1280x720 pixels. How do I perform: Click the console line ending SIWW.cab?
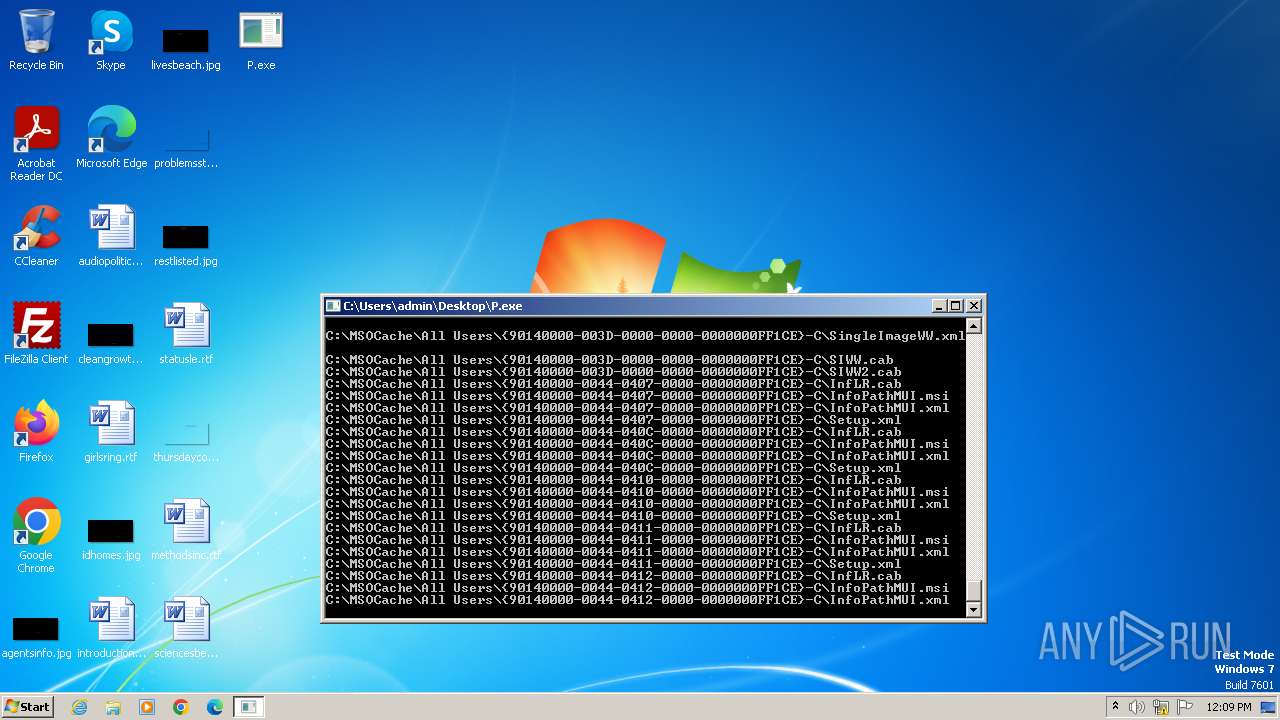(x=609, y=360)
